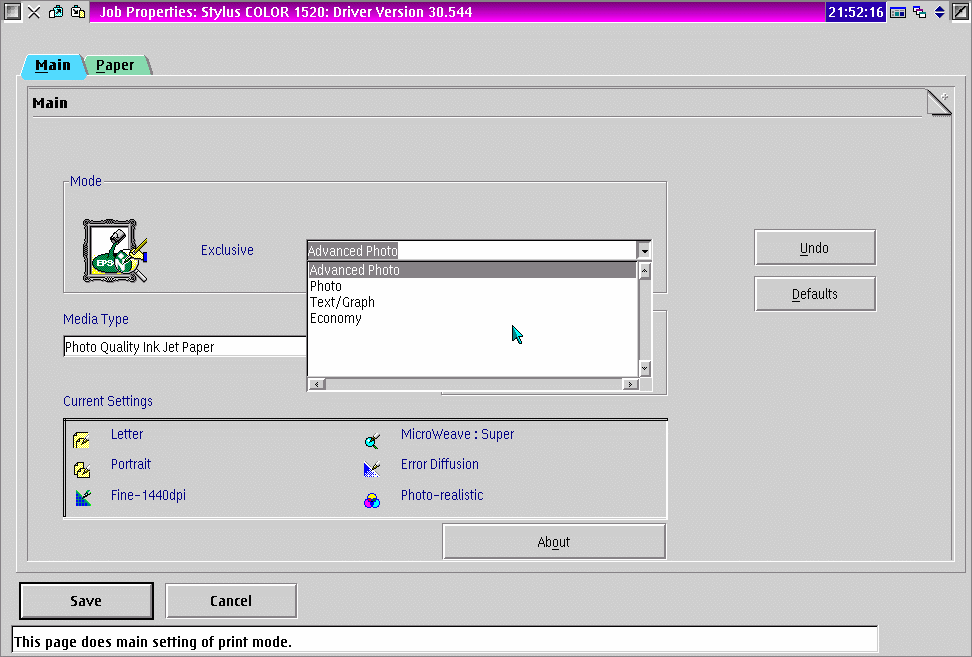This screenshot has height=657, width=972.
Task: Save the job properties
Action: (86, 601)
